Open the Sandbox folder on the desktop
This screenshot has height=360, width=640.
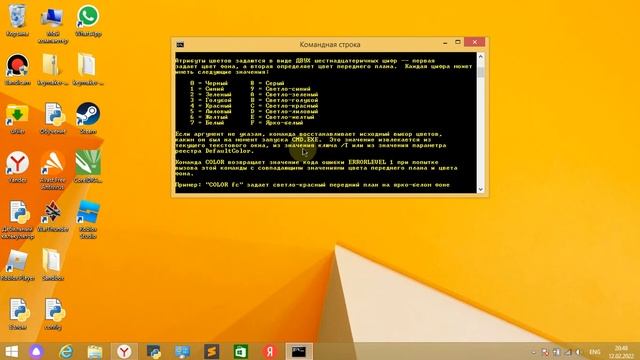point(52,265)
